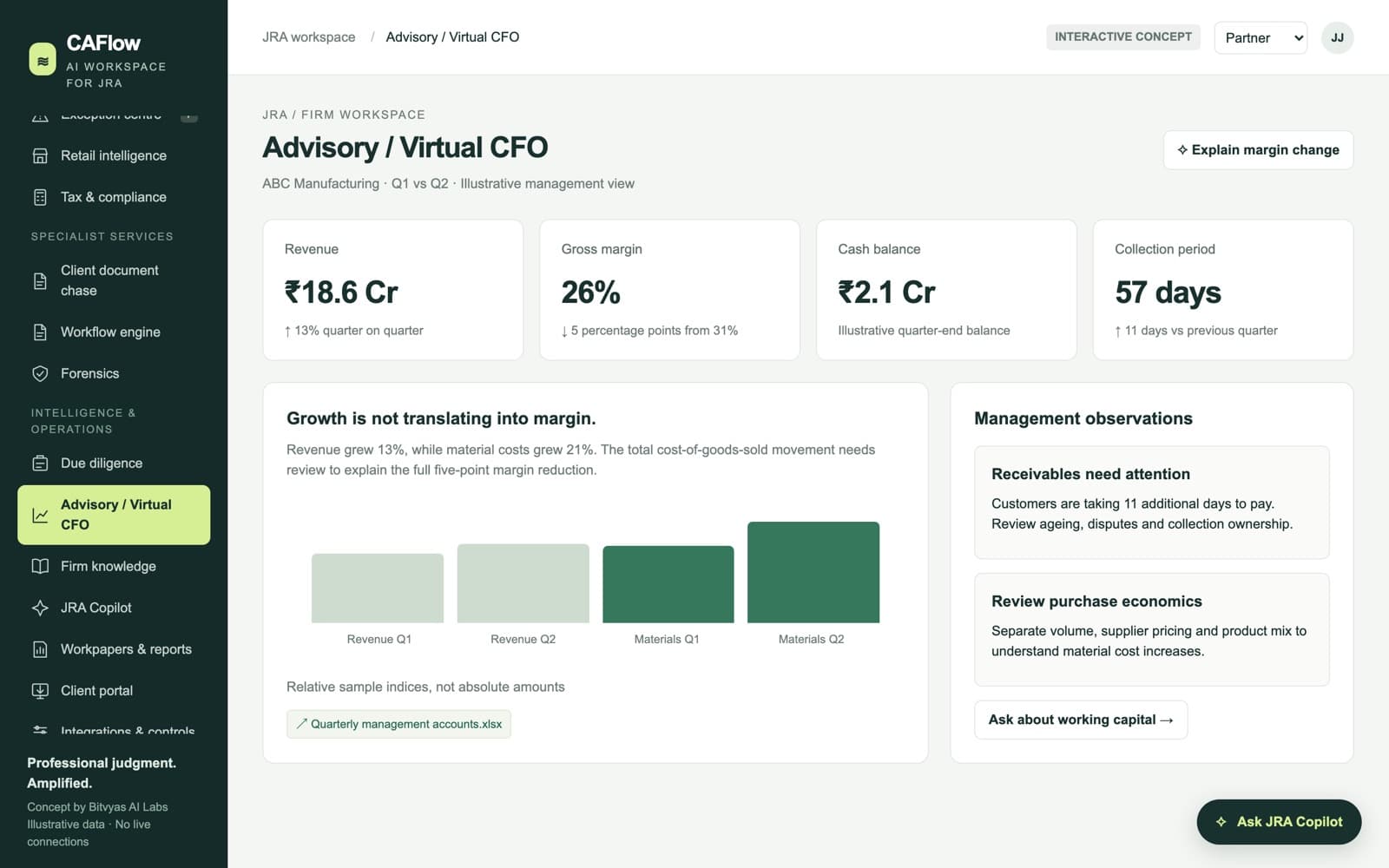Viewport: 1389px width, 868px height.
Task: Open Receivables need attention observation card
Action: coord(1152,503)
